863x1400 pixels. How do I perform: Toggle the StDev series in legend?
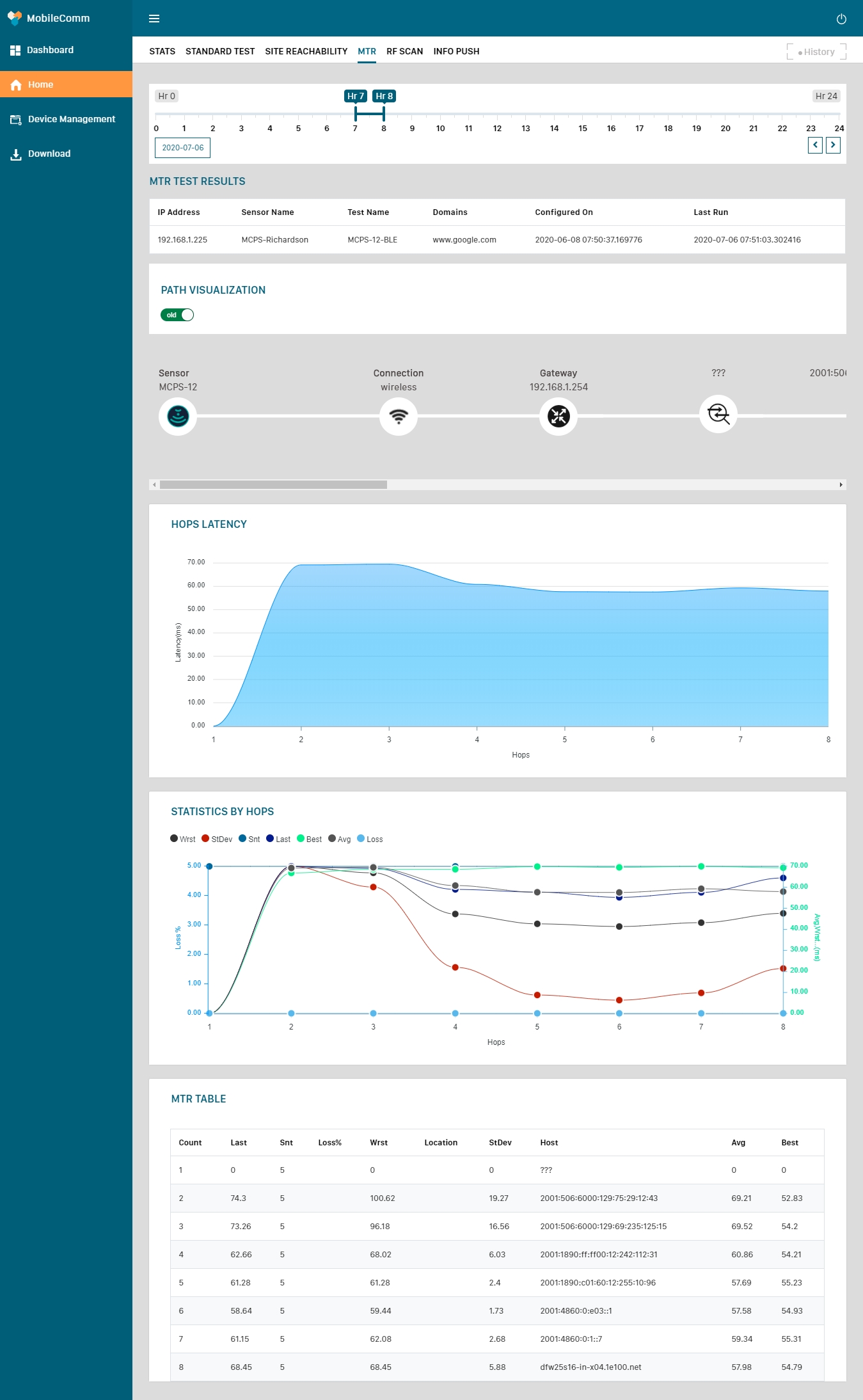coord(217,839)
